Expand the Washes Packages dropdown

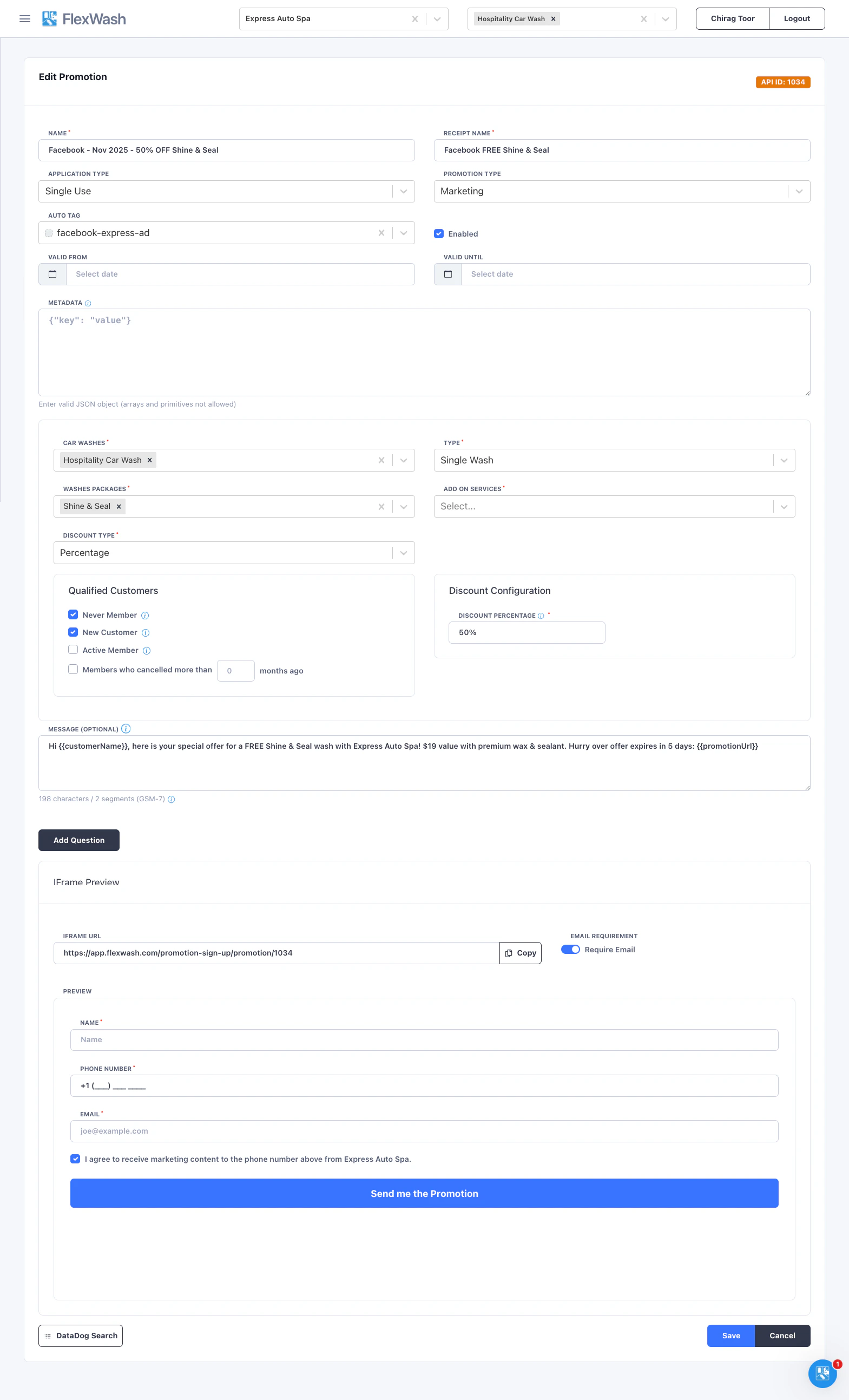pyautogui.click(x=404, y=507)
